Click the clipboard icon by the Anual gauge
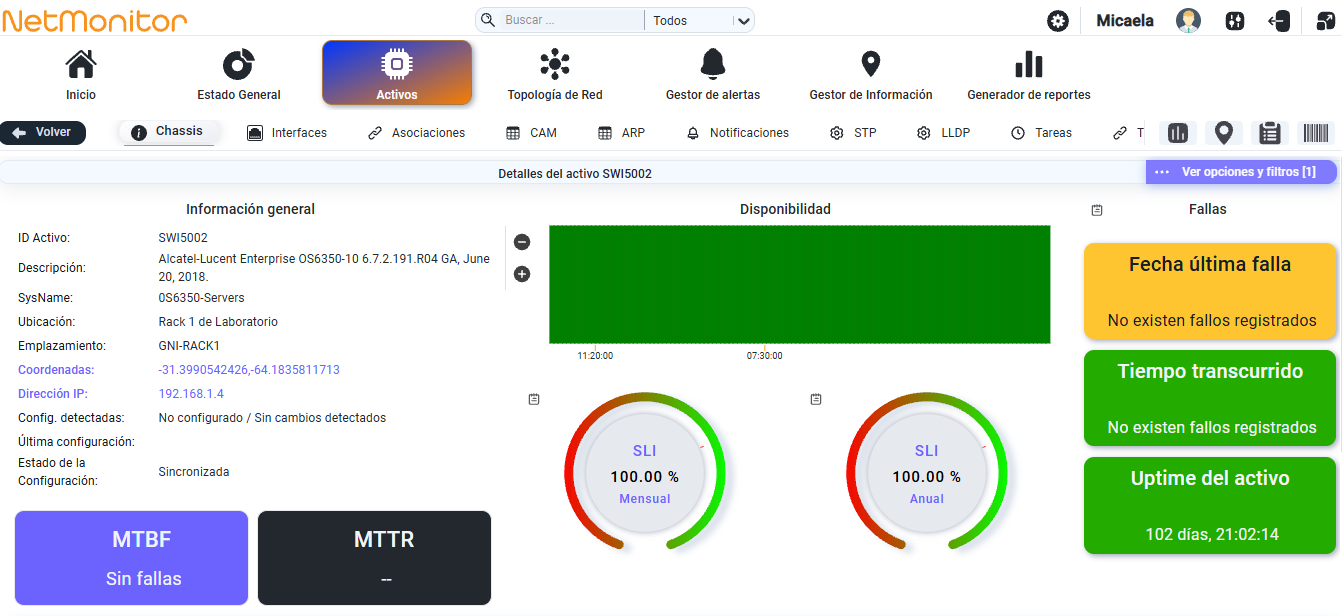Viewport: 1342px width, 616px height. (816, 399)
